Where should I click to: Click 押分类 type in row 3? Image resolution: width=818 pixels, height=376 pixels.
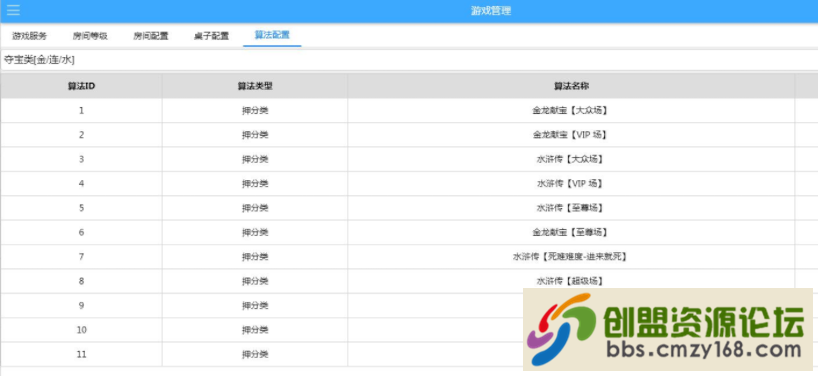click(255, 159)
